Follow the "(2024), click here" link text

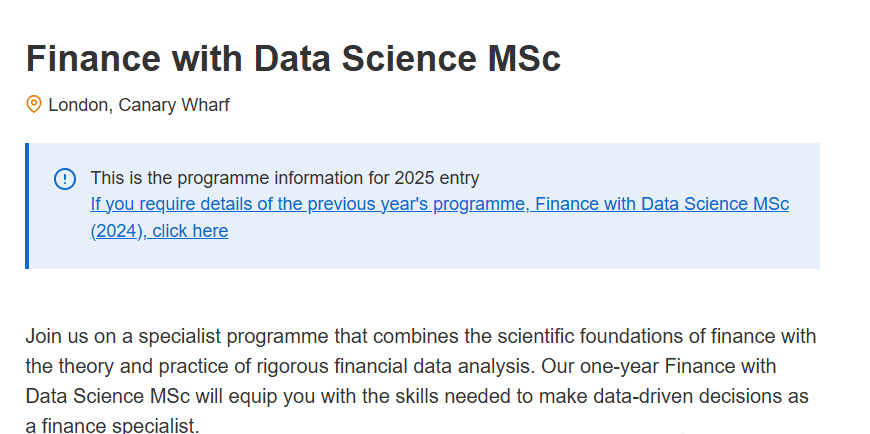[x=159, y=230]
